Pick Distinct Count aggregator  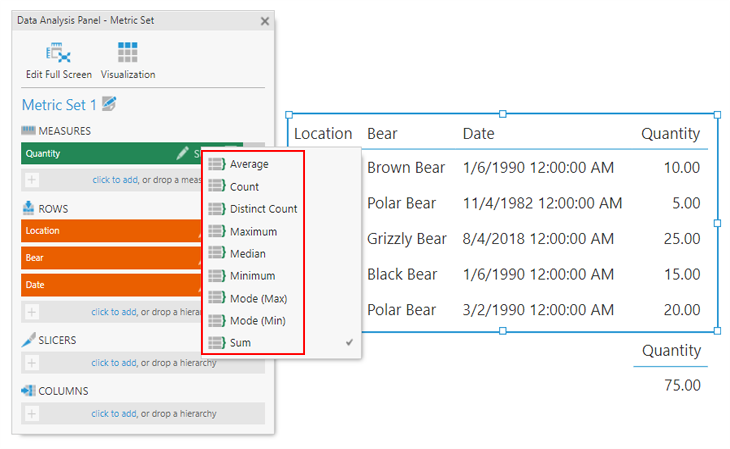click(253, 209)
